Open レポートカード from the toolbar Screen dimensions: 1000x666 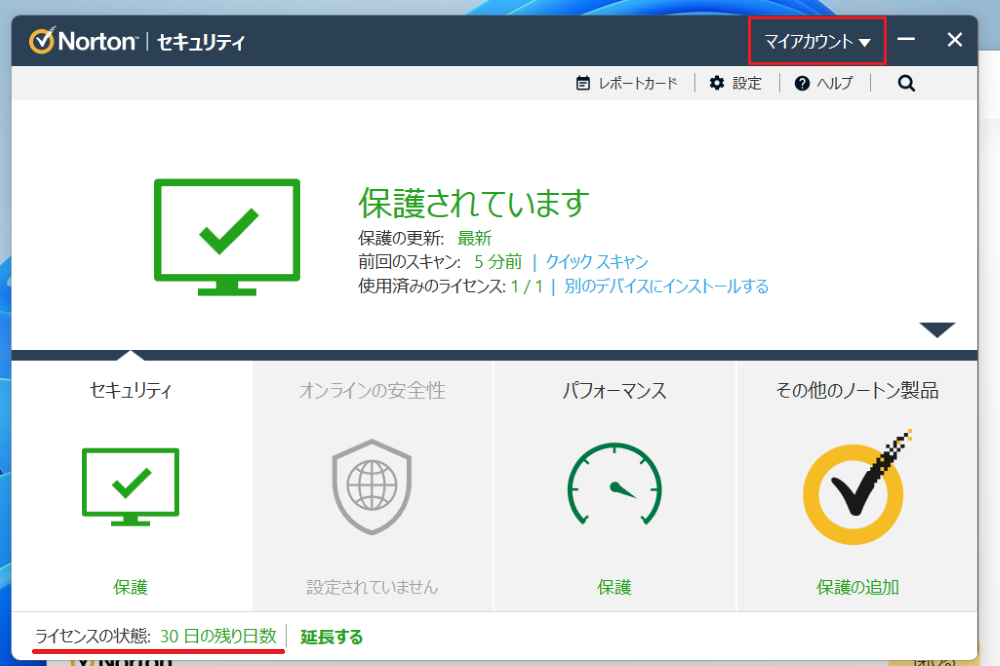626,84
